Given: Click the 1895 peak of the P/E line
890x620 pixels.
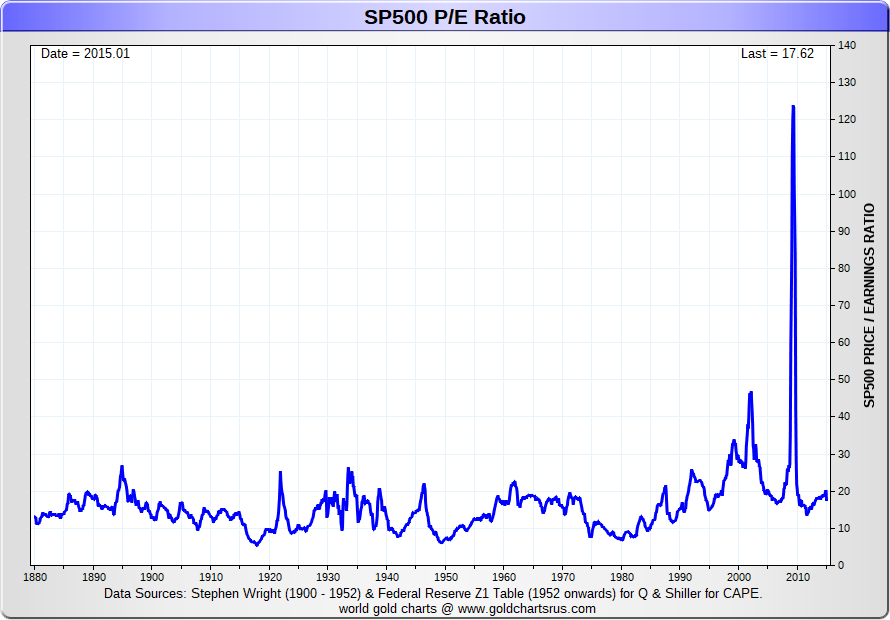Looking at the screenshot, I should [x=122, y=467].
